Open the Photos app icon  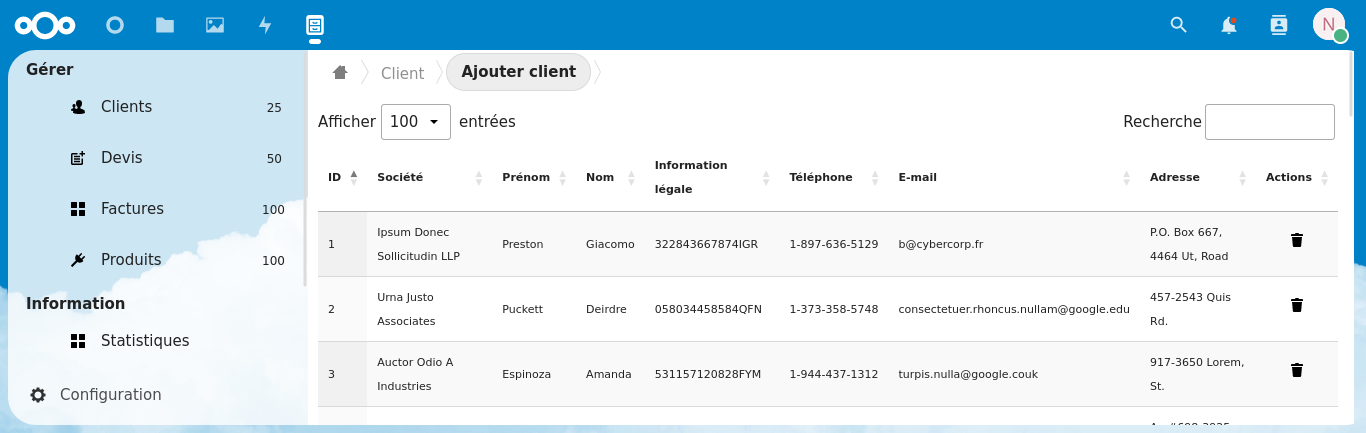215,25
